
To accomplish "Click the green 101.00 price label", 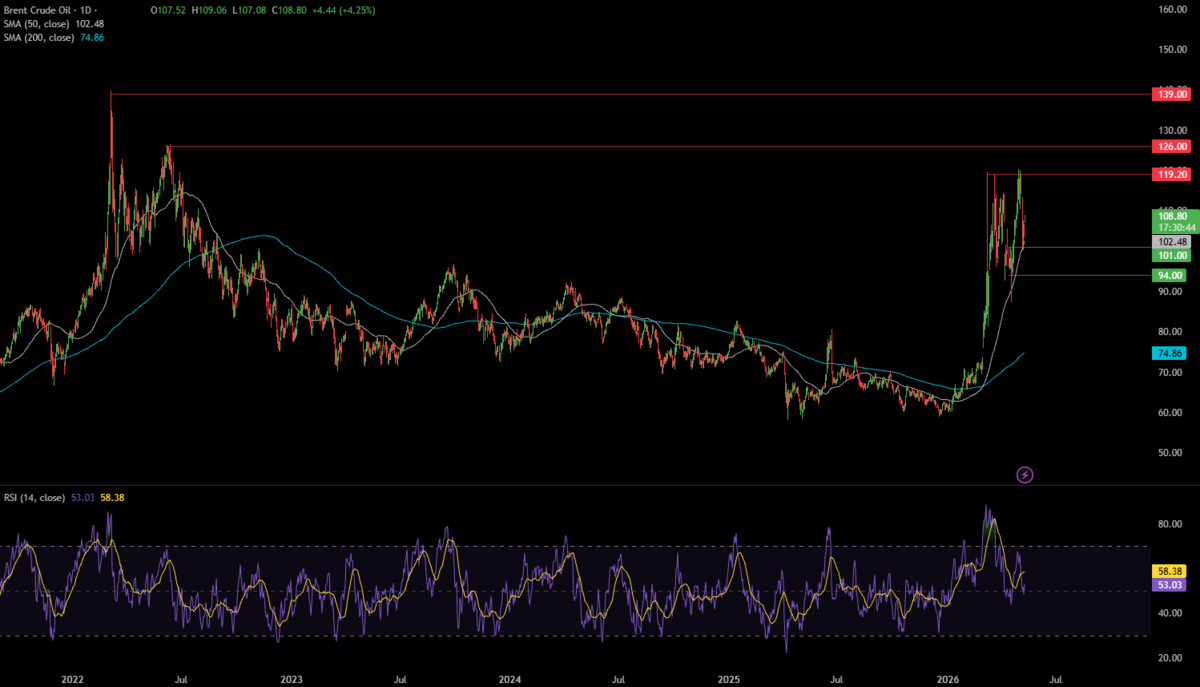I will pyautogui.click(x=1171, y=256).
